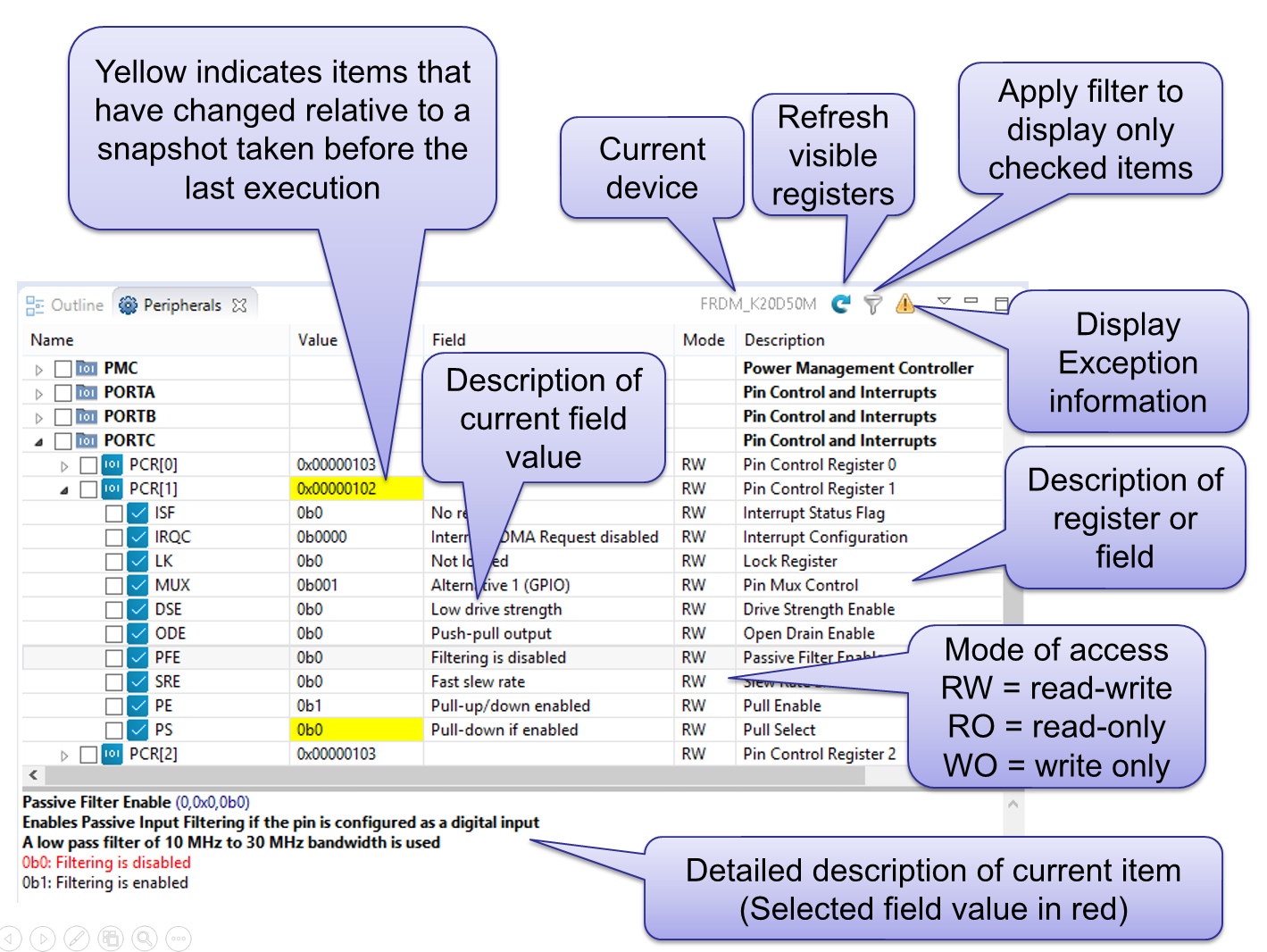Check the PMC peripheral checkbox
Image resolution: width=1267 pixels, height=952 pixels.
[63, 369]
